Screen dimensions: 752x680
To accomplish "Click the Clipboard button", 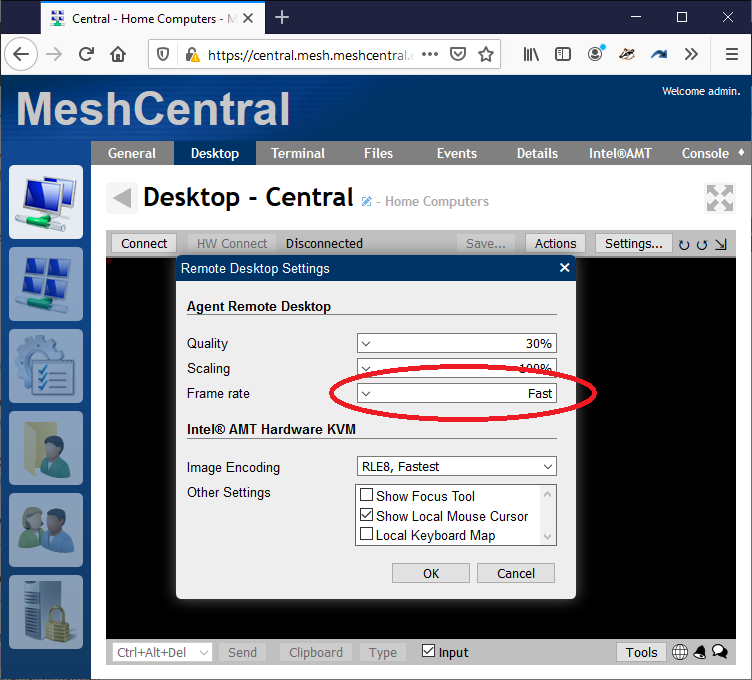I will point(316,652).
